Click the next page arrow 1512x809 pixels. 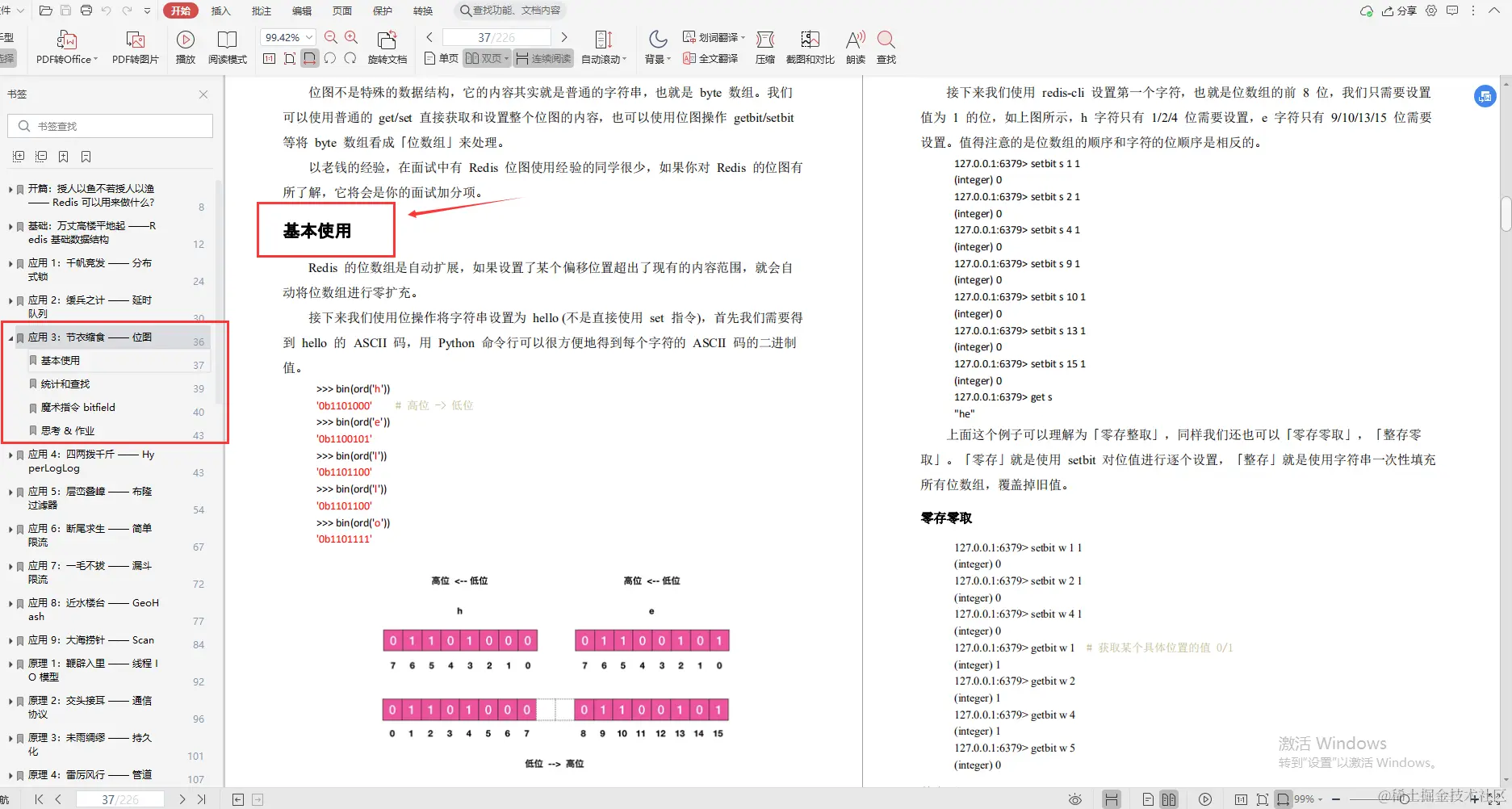coord(564,36)
